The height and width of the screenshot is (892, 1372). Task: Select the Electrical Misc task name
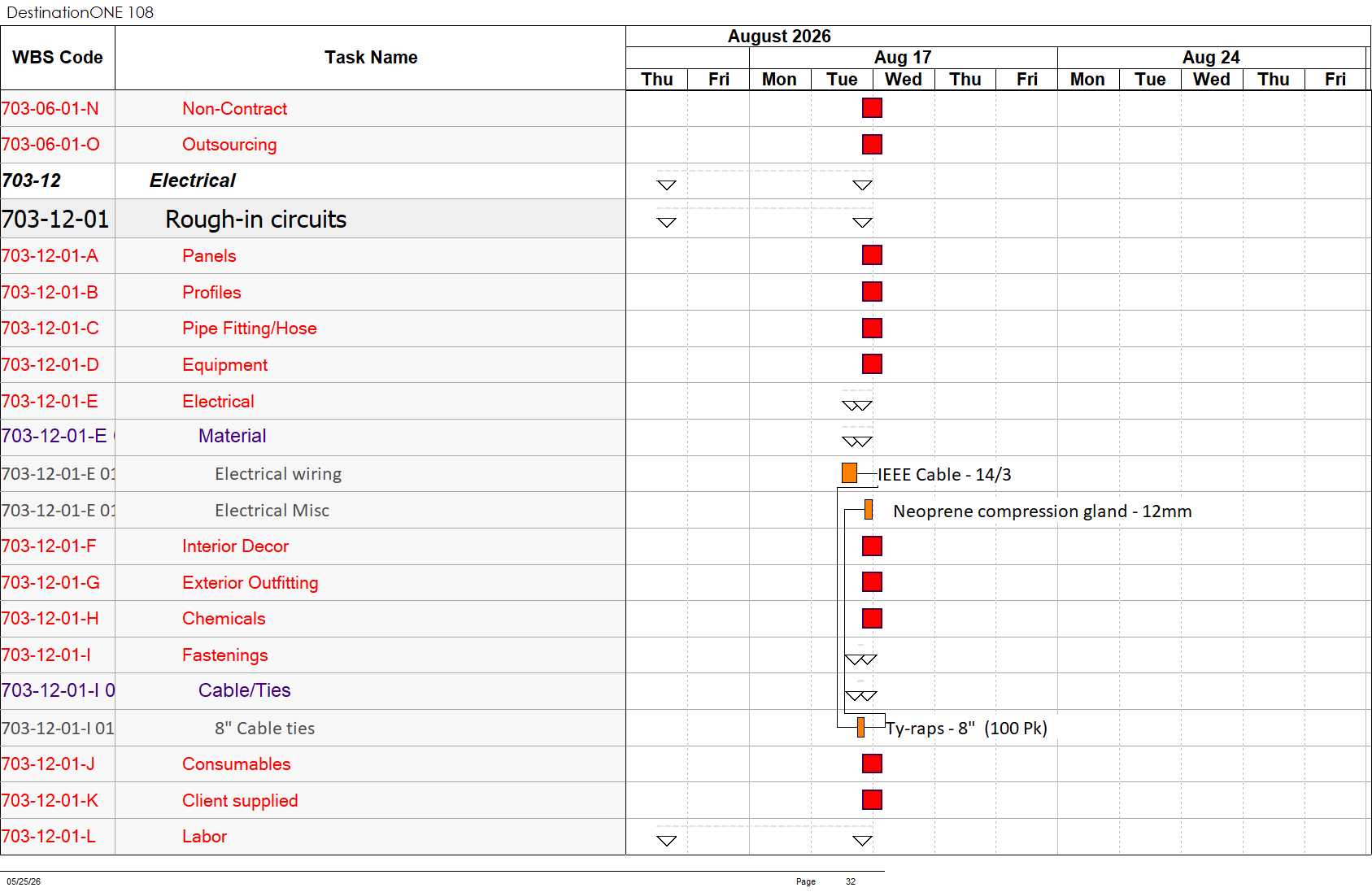tap(272, 511)
